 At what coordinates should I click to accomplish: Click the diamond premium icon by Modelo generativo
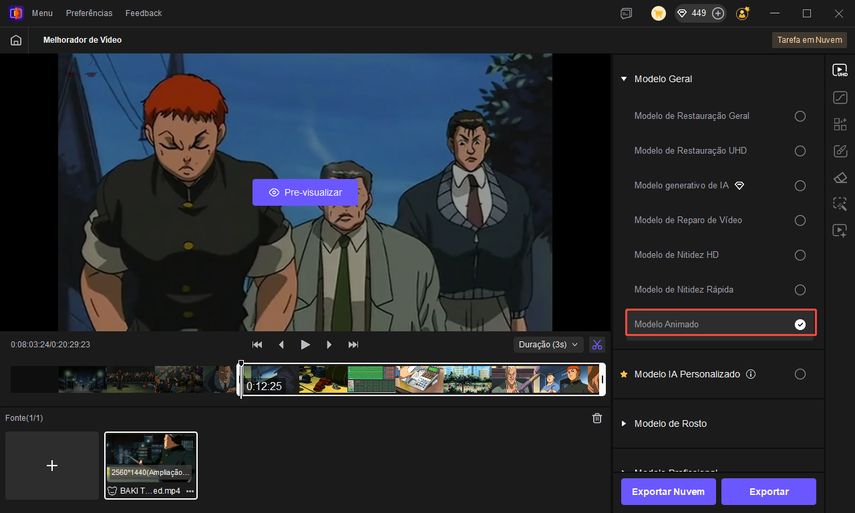739,185
